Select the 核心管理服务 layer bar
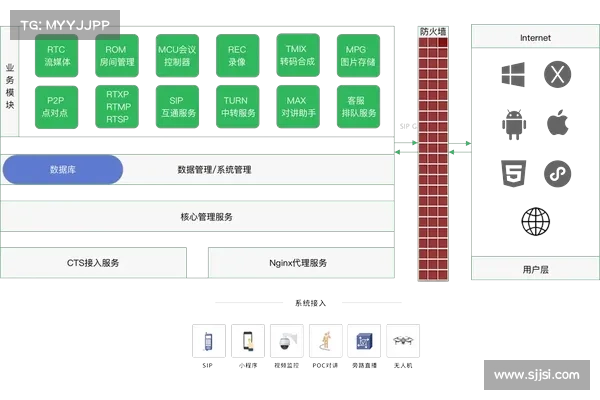The width and height of the screenshot is (600, 400). pyautogui.click(x=197, y=217)
